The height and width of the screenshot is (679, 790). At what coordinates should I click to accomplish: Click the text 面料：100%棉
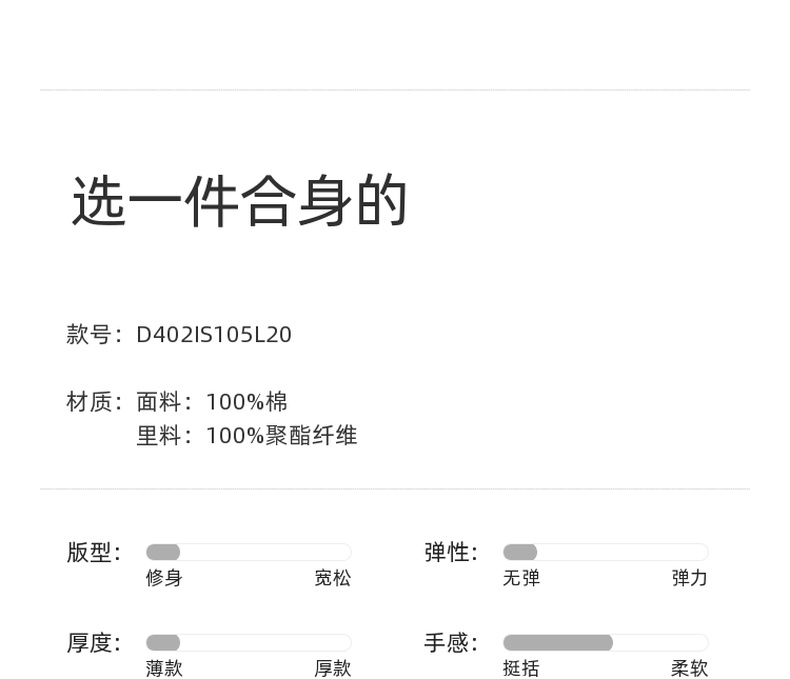click(x=212, y=402)
